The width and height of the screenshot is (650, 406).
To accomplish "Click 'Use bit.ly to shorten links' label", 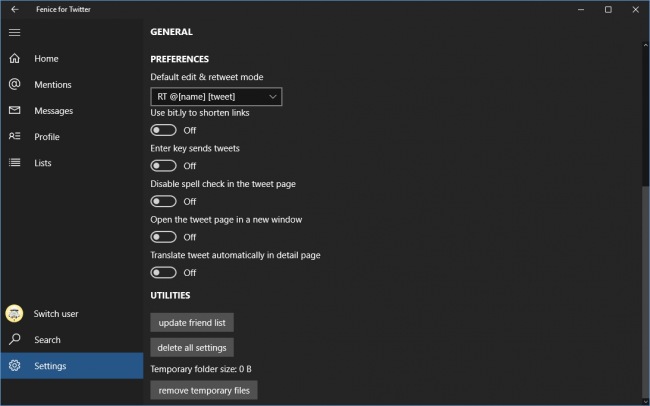I will pos(200,113).
